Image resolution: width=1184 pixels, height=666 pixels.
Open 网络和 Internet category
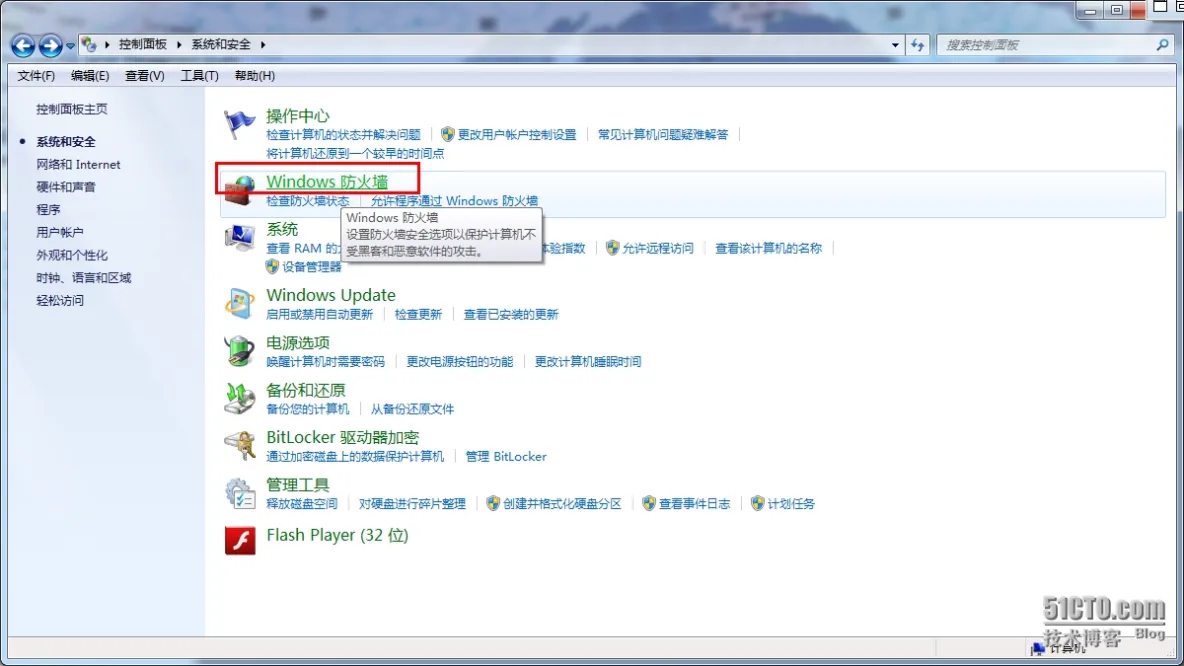[79, 164]
